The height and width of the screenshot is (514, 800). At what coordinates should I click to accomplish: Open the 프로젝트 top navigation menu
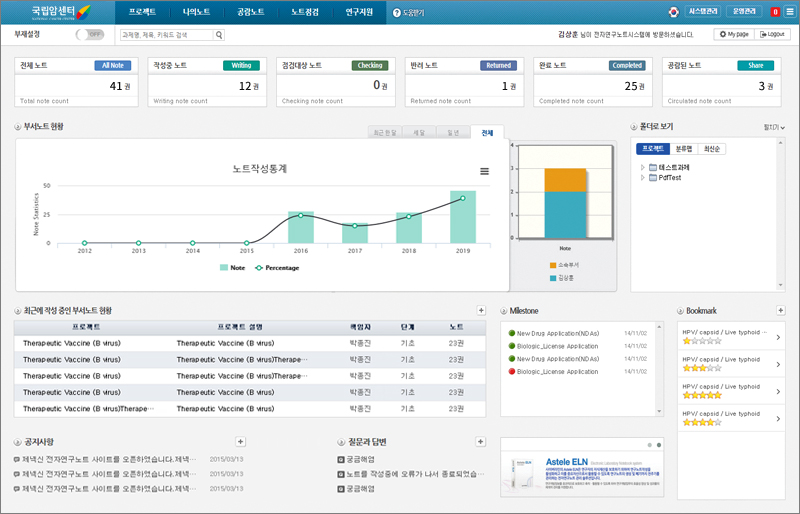(x=143, y=12)
